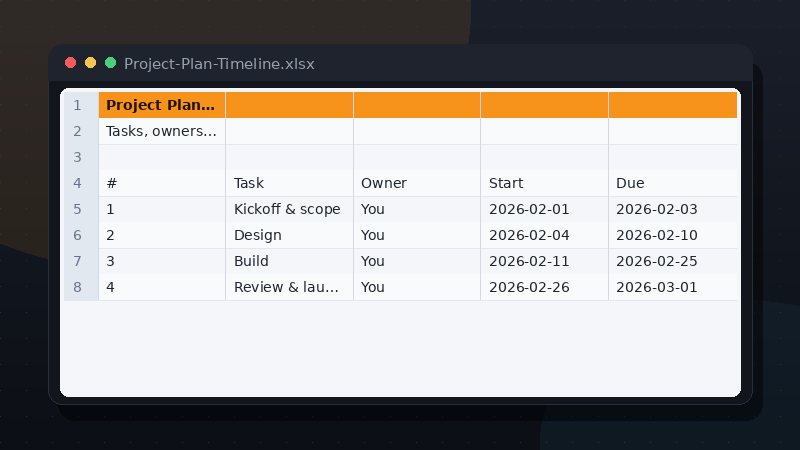Select the Owner 'You' cell in Review row

(417, 287)
